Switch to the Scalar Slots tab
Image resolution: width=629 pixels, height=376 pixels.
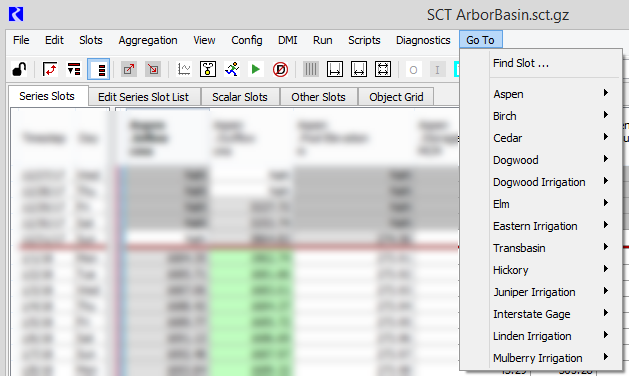239,97
